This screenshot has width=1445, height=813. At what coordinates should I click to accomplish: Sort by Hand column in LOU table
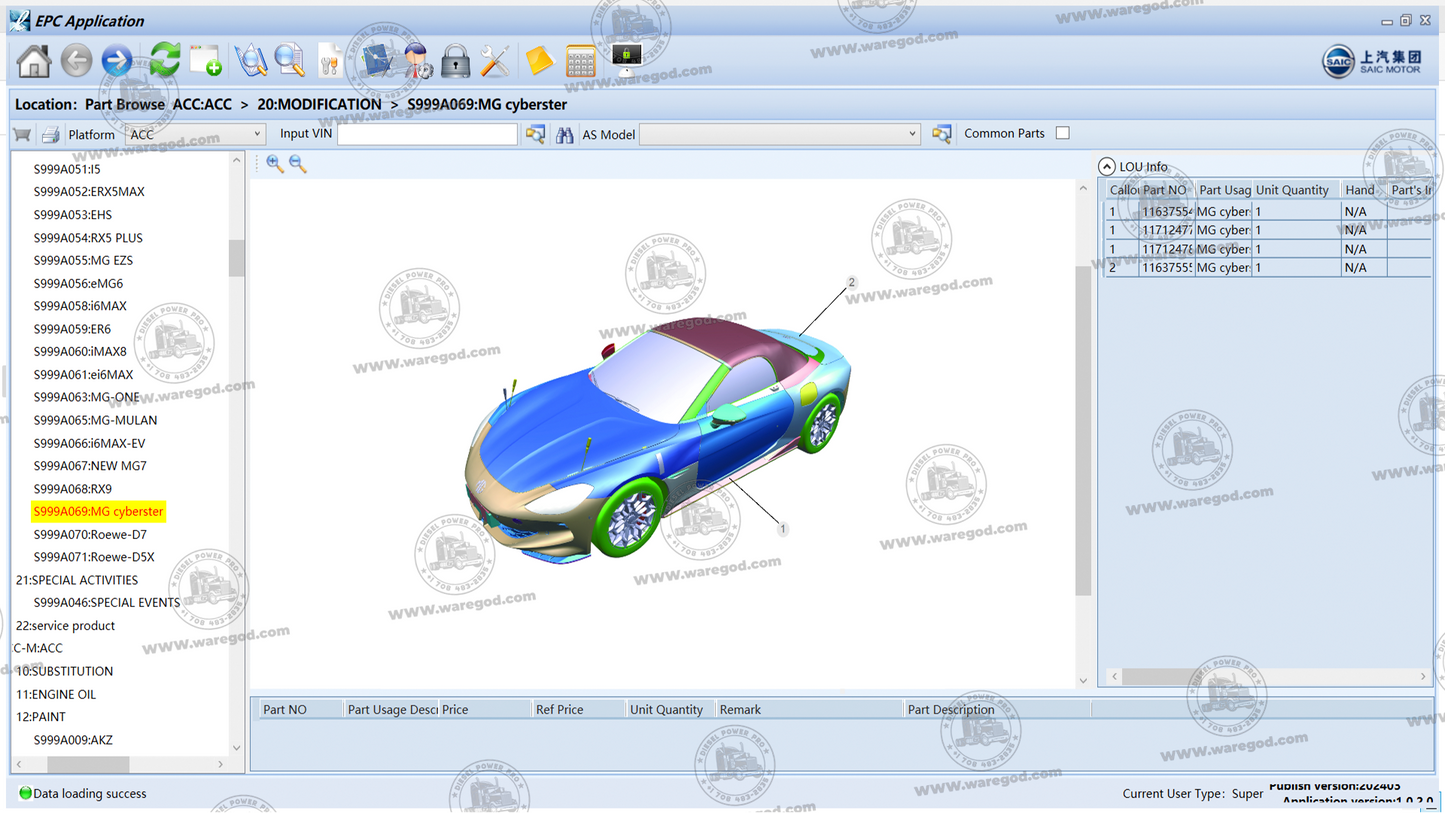(x=1363, y=190)
